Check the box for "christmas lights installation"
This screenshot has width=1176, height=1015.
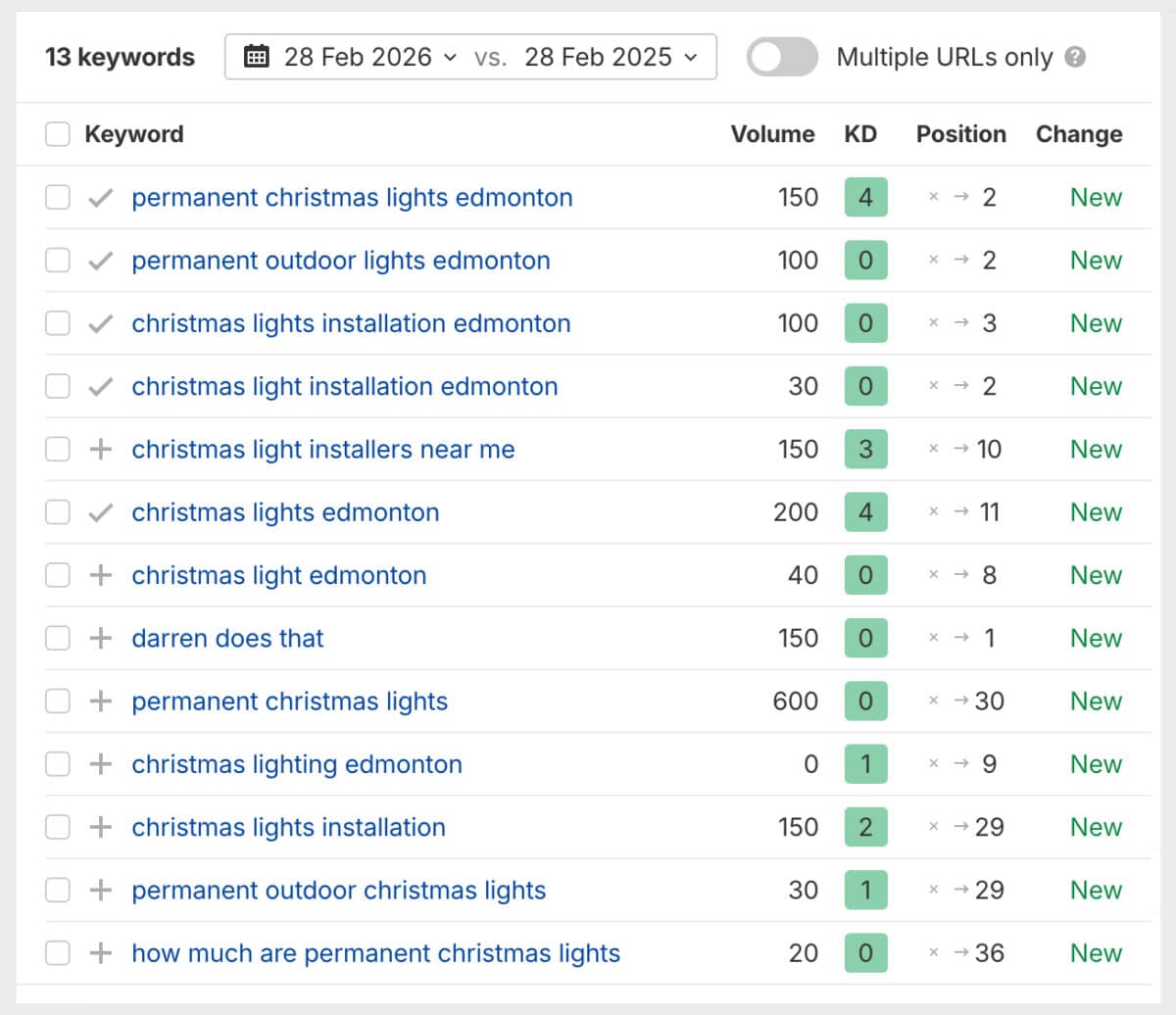[56, 827]
